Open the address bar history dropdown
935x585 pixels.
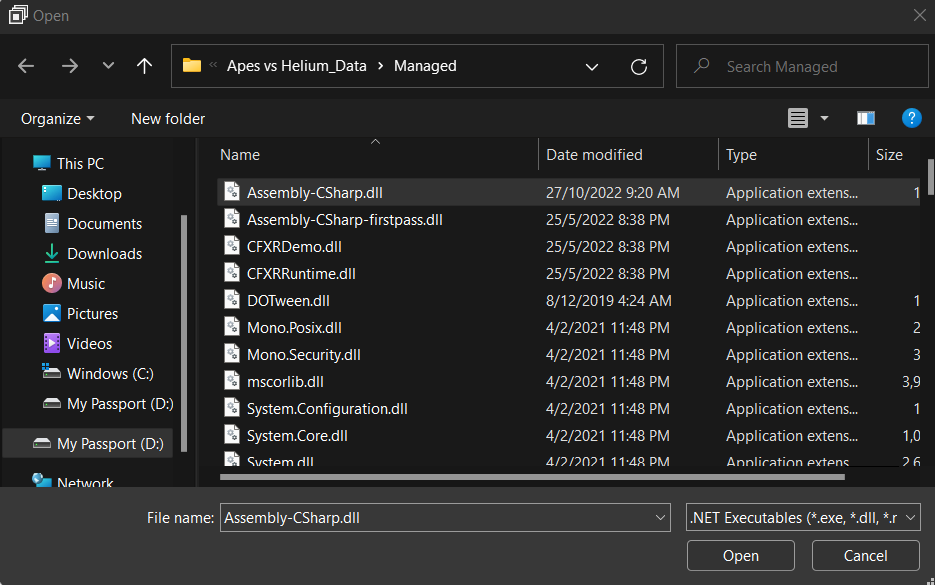click(592, 66)
